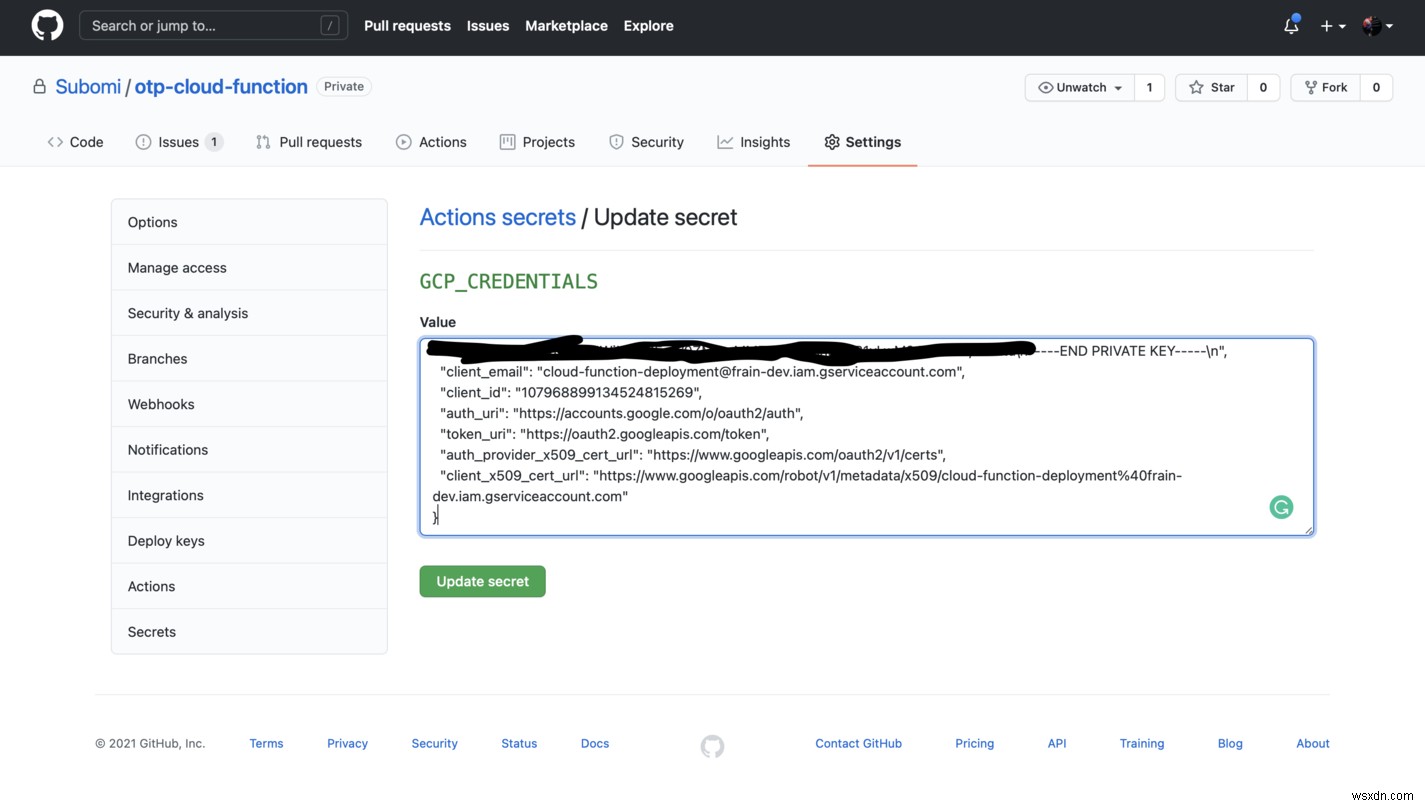Star the otp-cloud-function repository
The width and height of the screenshot is (1425, 806).
click(1211, 88)
